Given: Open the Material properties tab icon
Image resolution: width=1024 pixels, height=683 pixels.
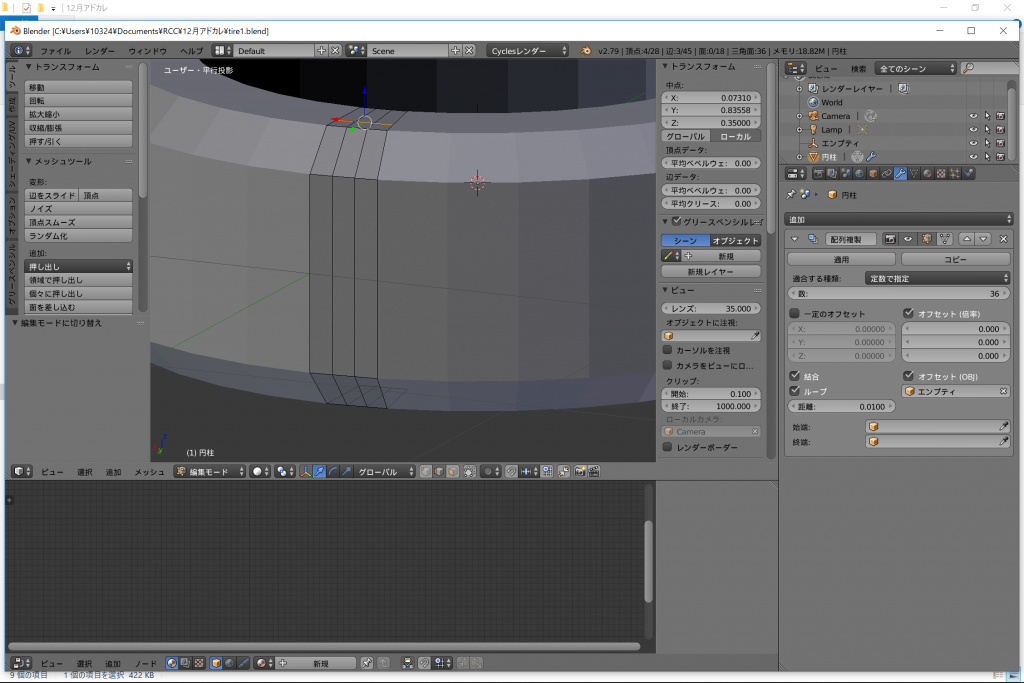Looking at the screenshot, I should tap(928, 174).
